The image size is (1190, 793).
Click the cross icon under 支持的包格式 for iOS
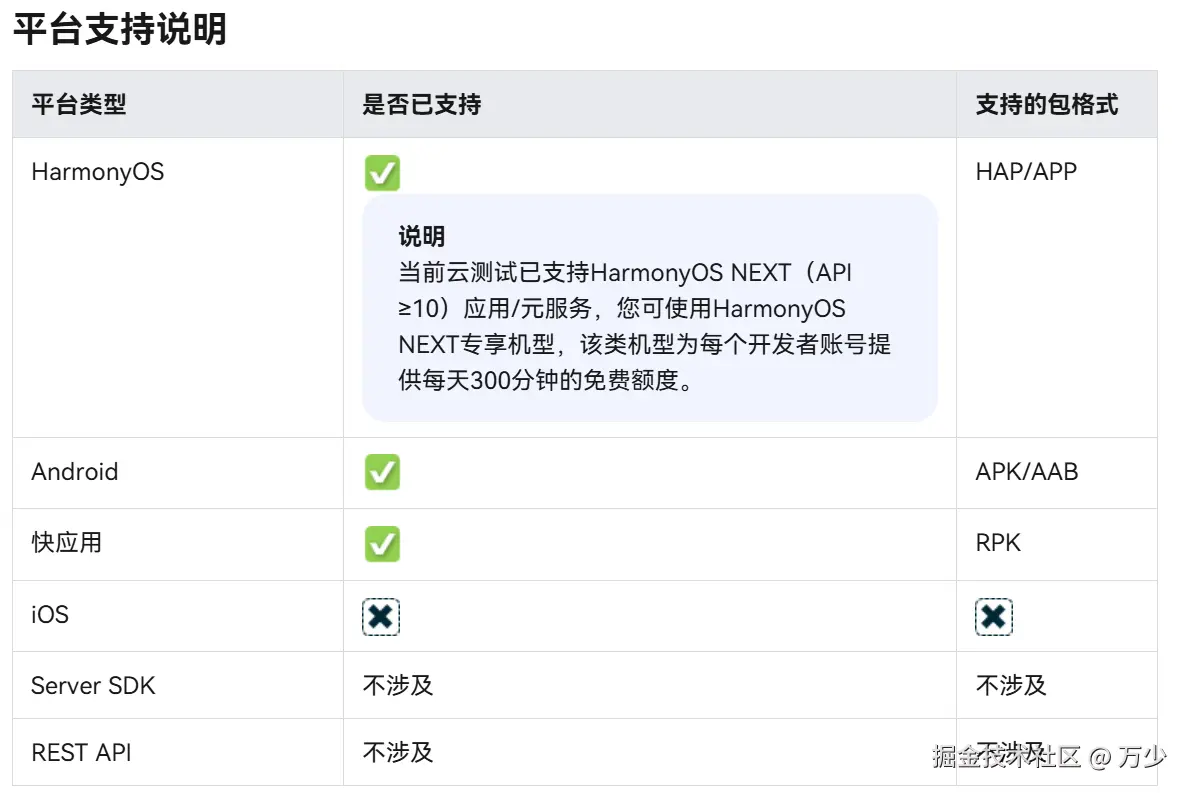[994, 617]
